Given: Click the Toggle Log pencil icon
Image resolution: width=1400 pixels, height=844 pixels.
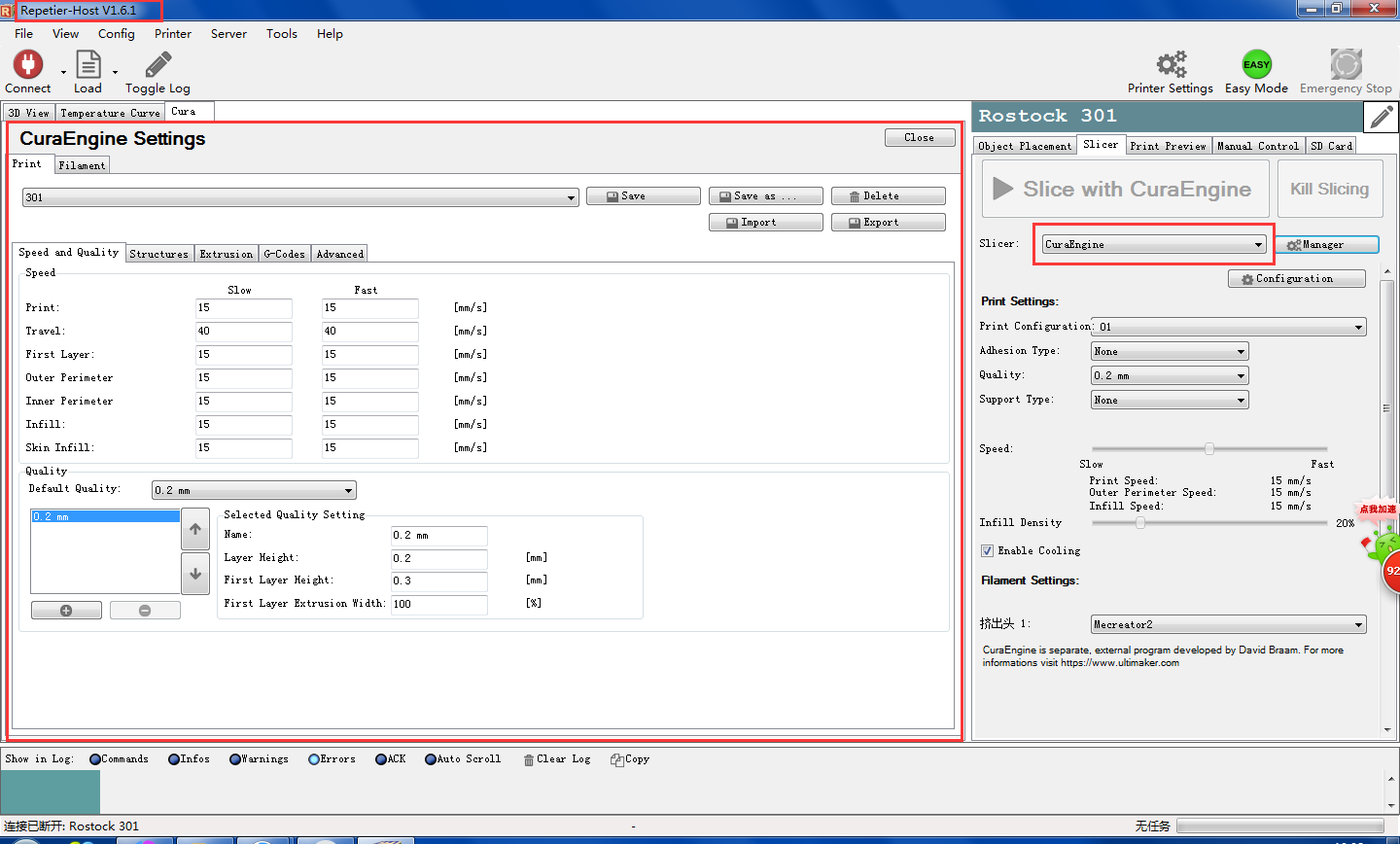Looking at the screenshot, I should [157, 65].
